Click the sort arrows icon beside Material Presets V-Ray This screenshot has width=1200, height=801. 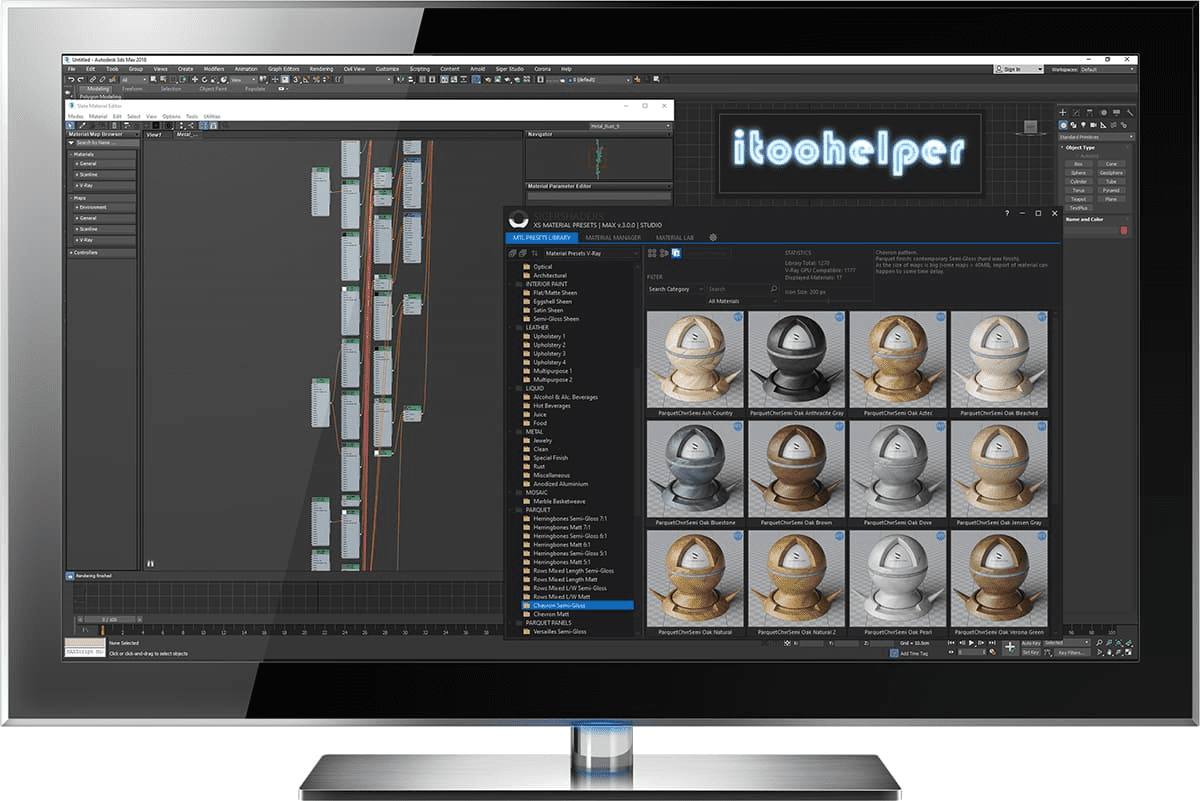point(535,253)
